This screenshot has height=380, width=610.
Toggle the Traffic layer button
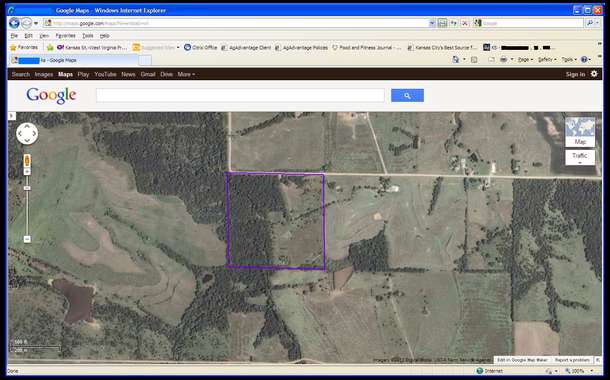click(x=580, y=157)
